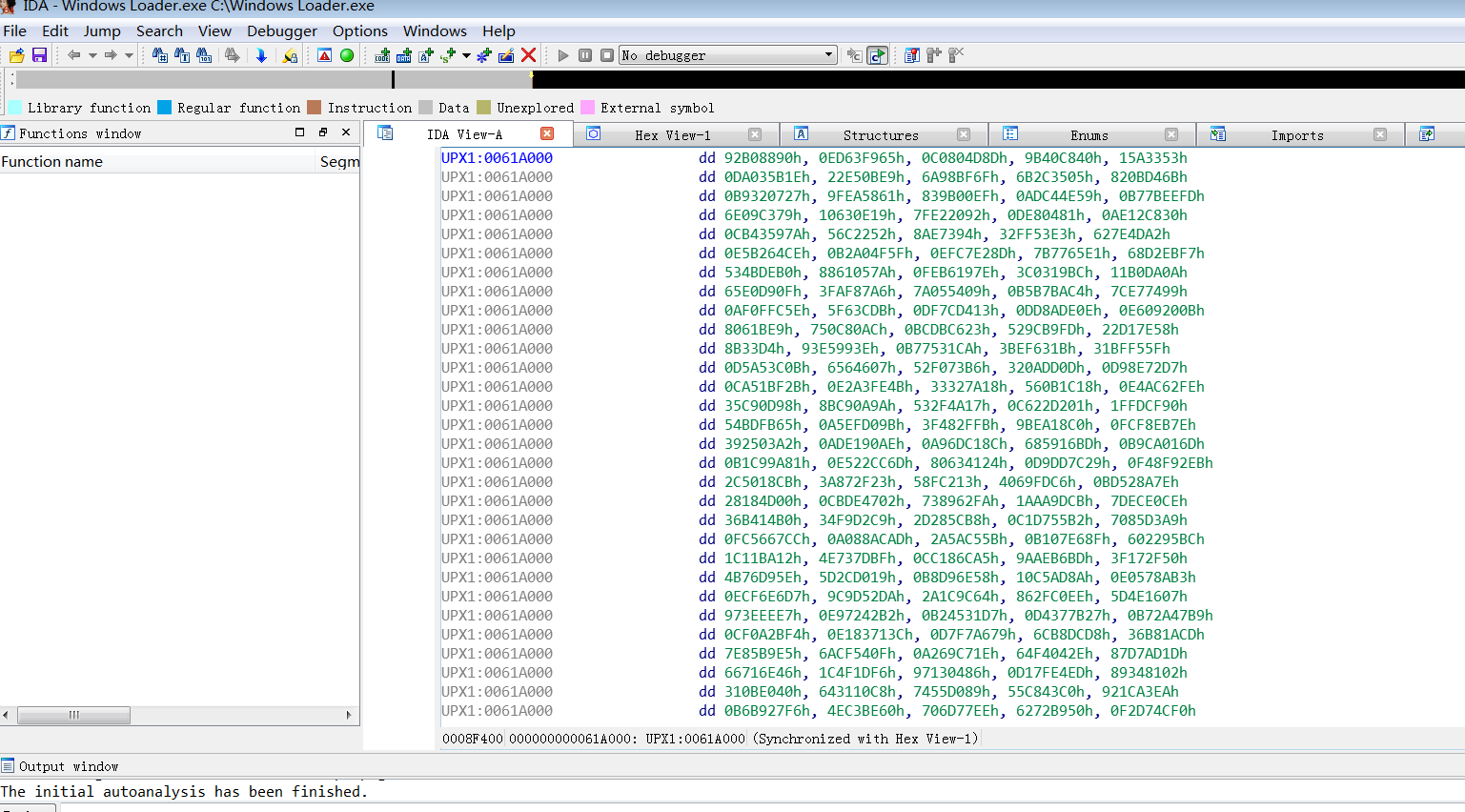Click the binoculars text search icon
The height and width of the screenshot is (812, 1465).
click(x=181, y=55)
